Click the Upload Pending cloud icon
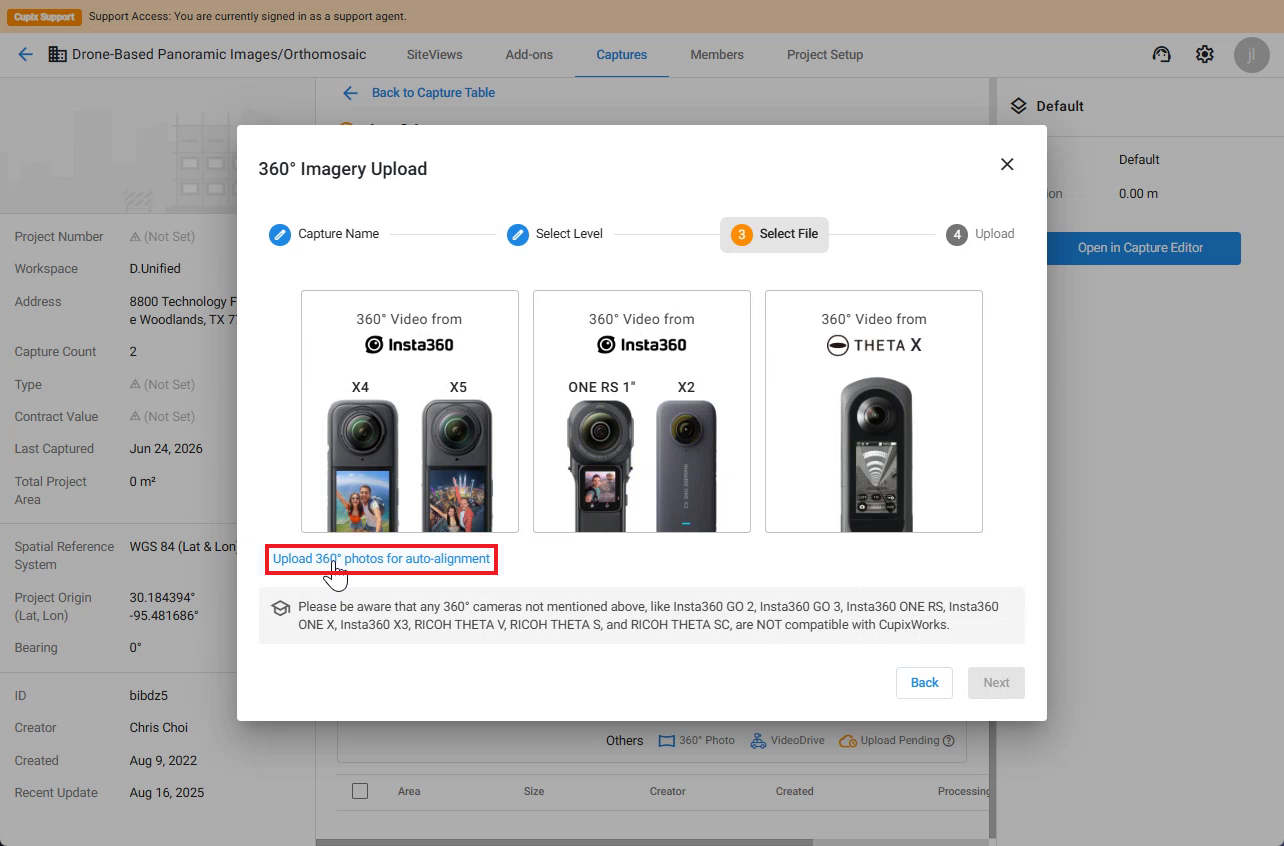 pos(847,741)
